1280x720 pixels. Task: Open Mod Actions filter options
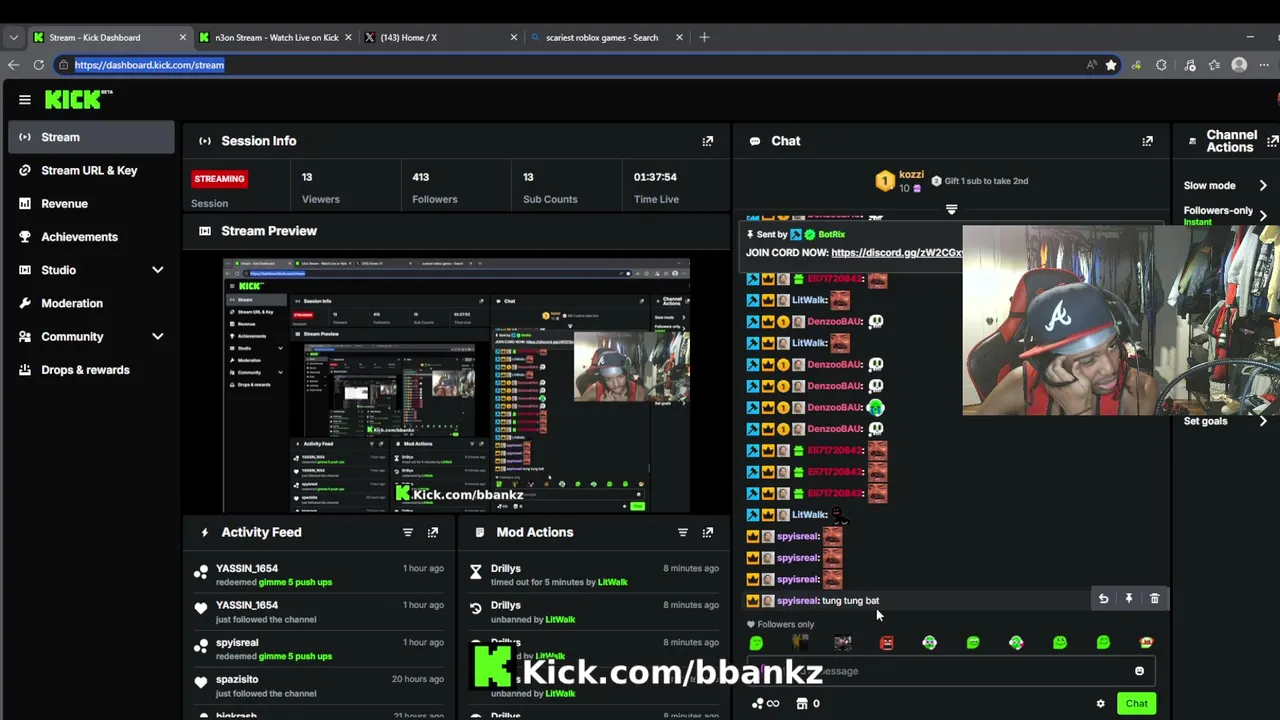682,532
